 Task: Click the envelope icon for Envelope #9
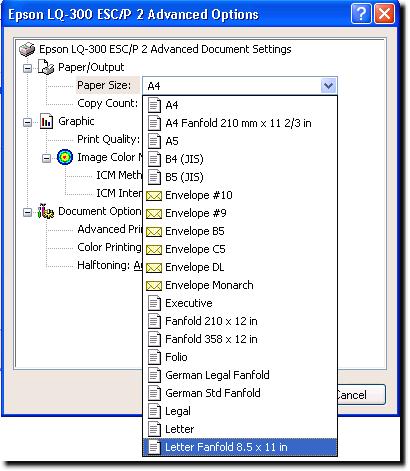click(x=154, y=214)
